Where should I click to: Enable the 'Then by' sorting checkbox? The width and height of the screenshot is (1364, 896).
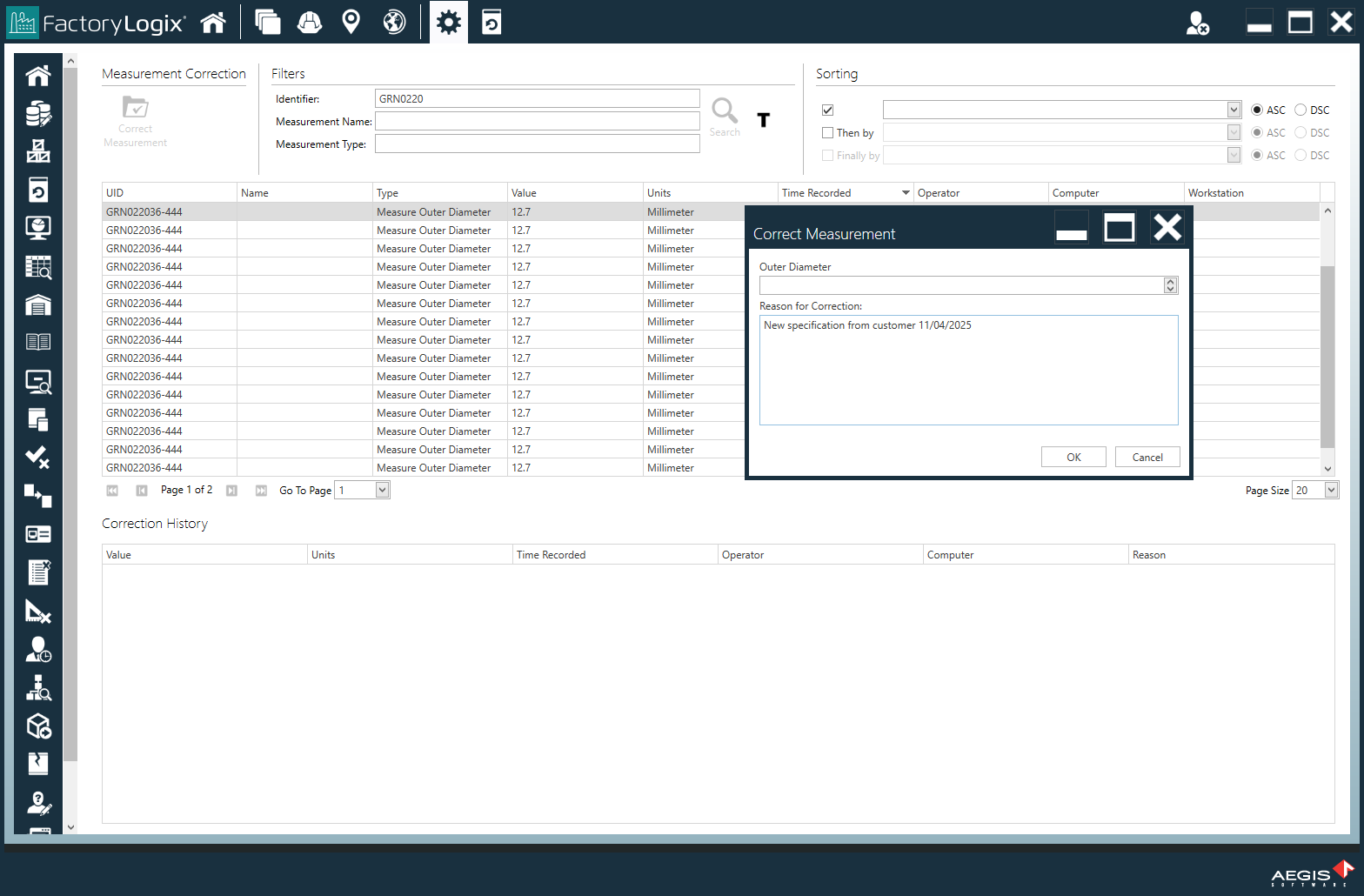(x=828, y=133)
